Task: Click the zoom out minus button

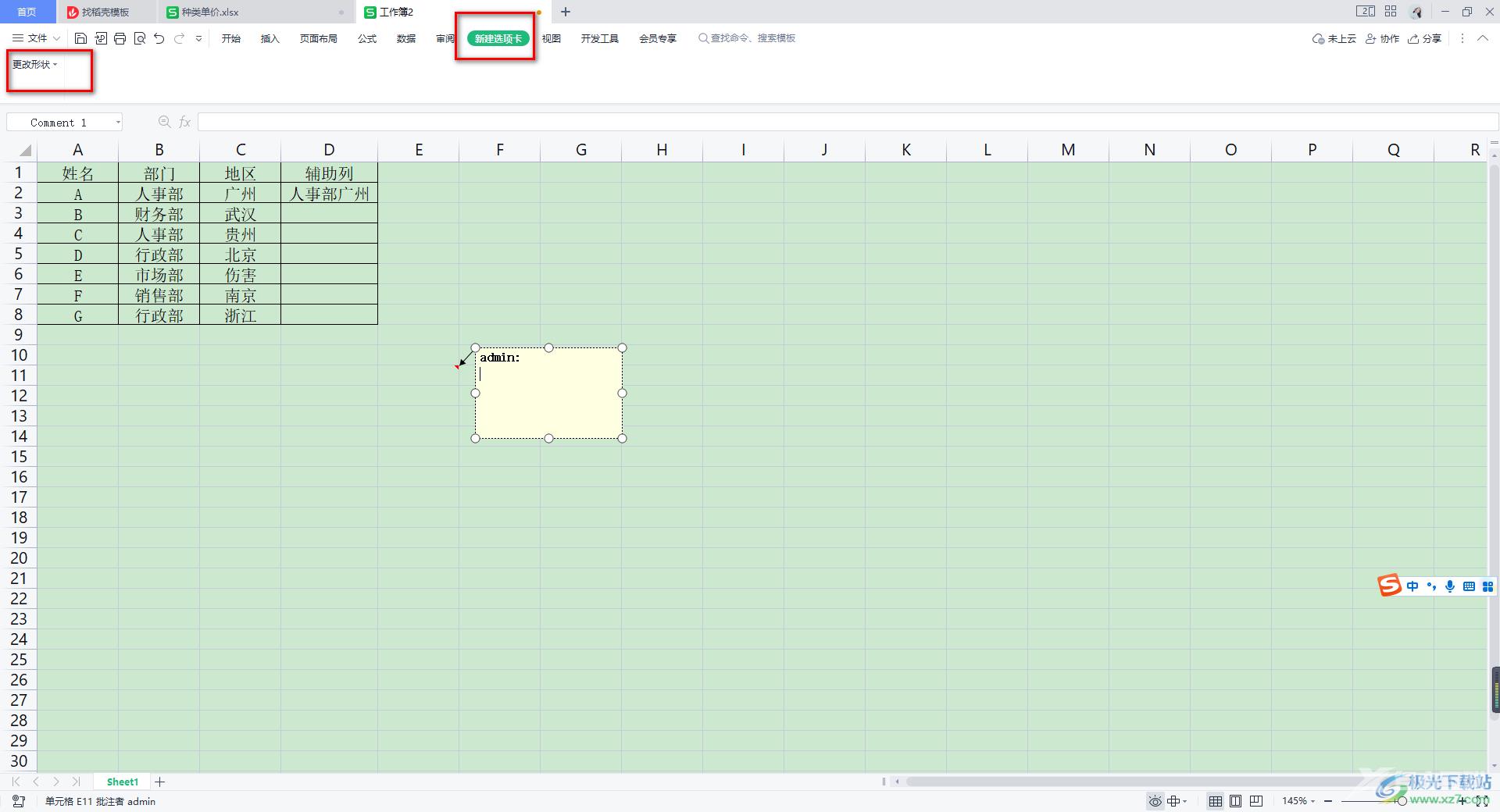Action: pos(1328,801)
